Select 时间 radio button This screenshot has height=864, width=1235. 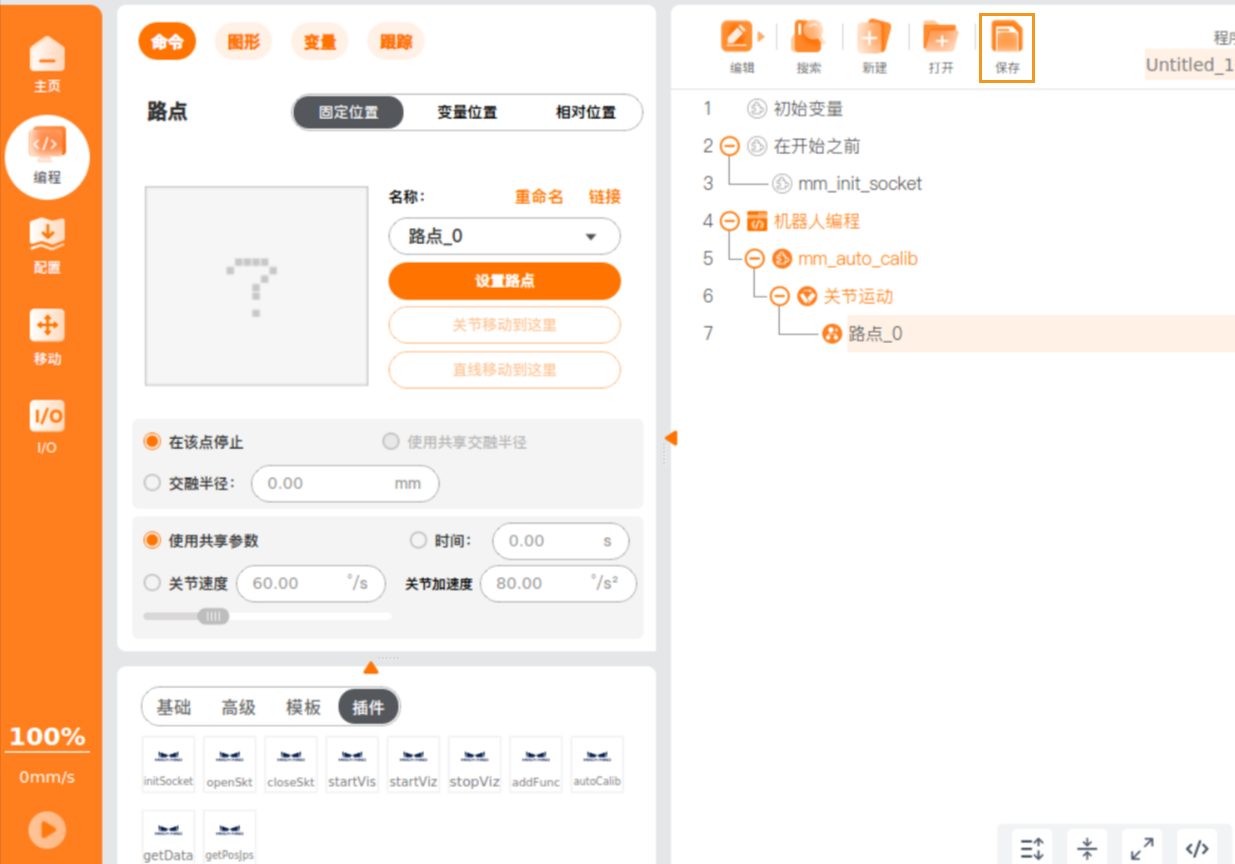coord(419,540)
